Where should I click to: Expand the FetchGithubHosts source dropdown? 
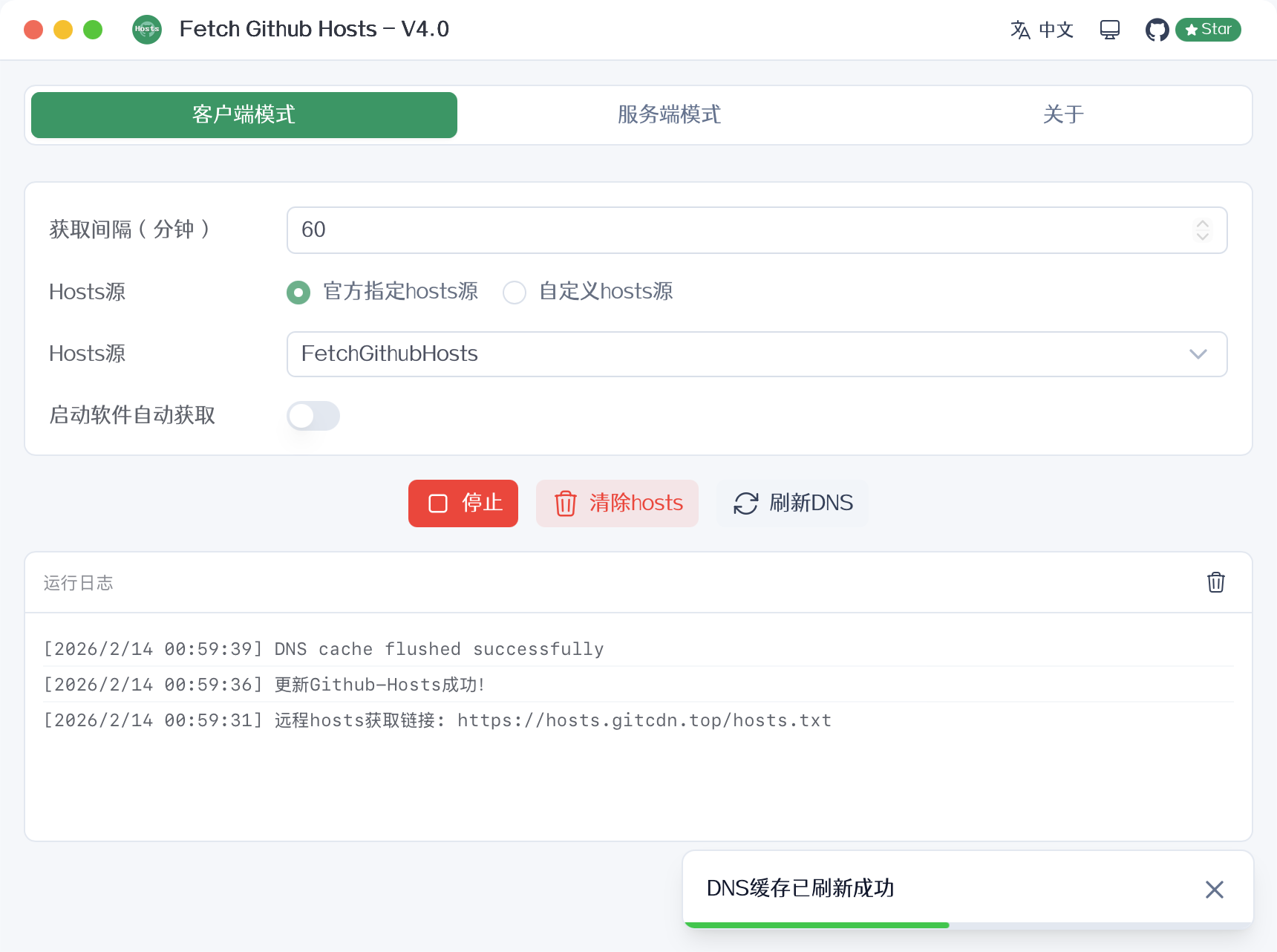click(x=757, y=354)
